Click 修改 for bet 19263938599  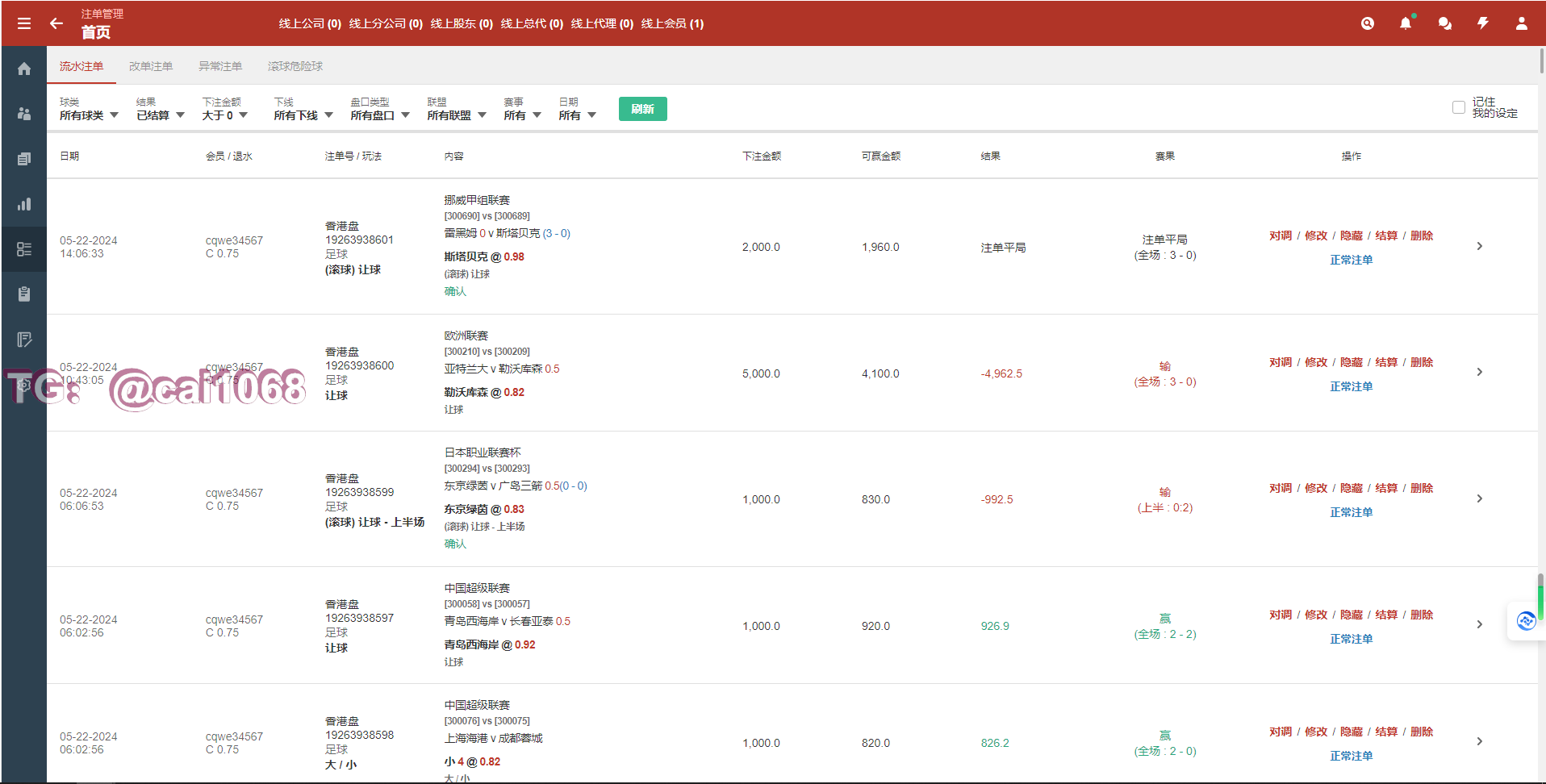pos(1316,488)
